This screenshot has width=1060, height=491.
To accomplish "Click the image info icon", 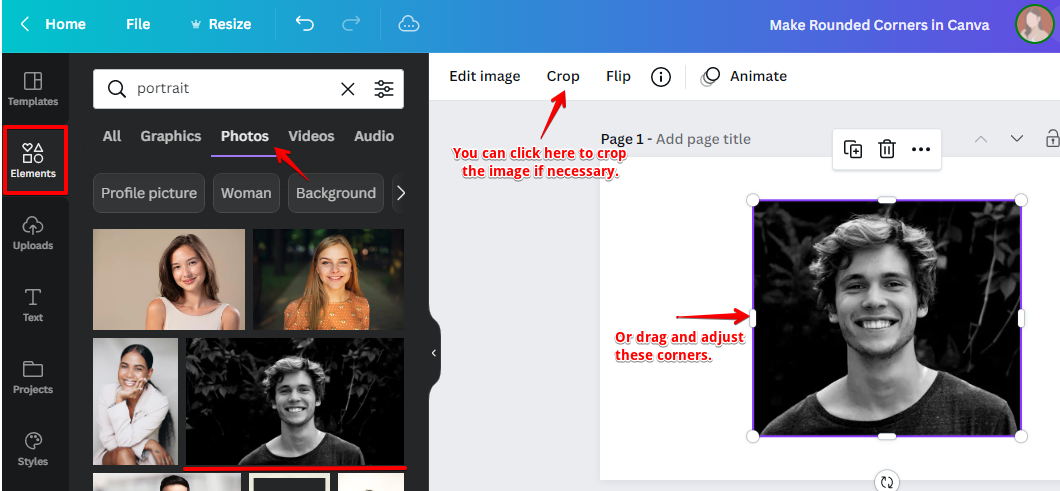I will [660, 77].
